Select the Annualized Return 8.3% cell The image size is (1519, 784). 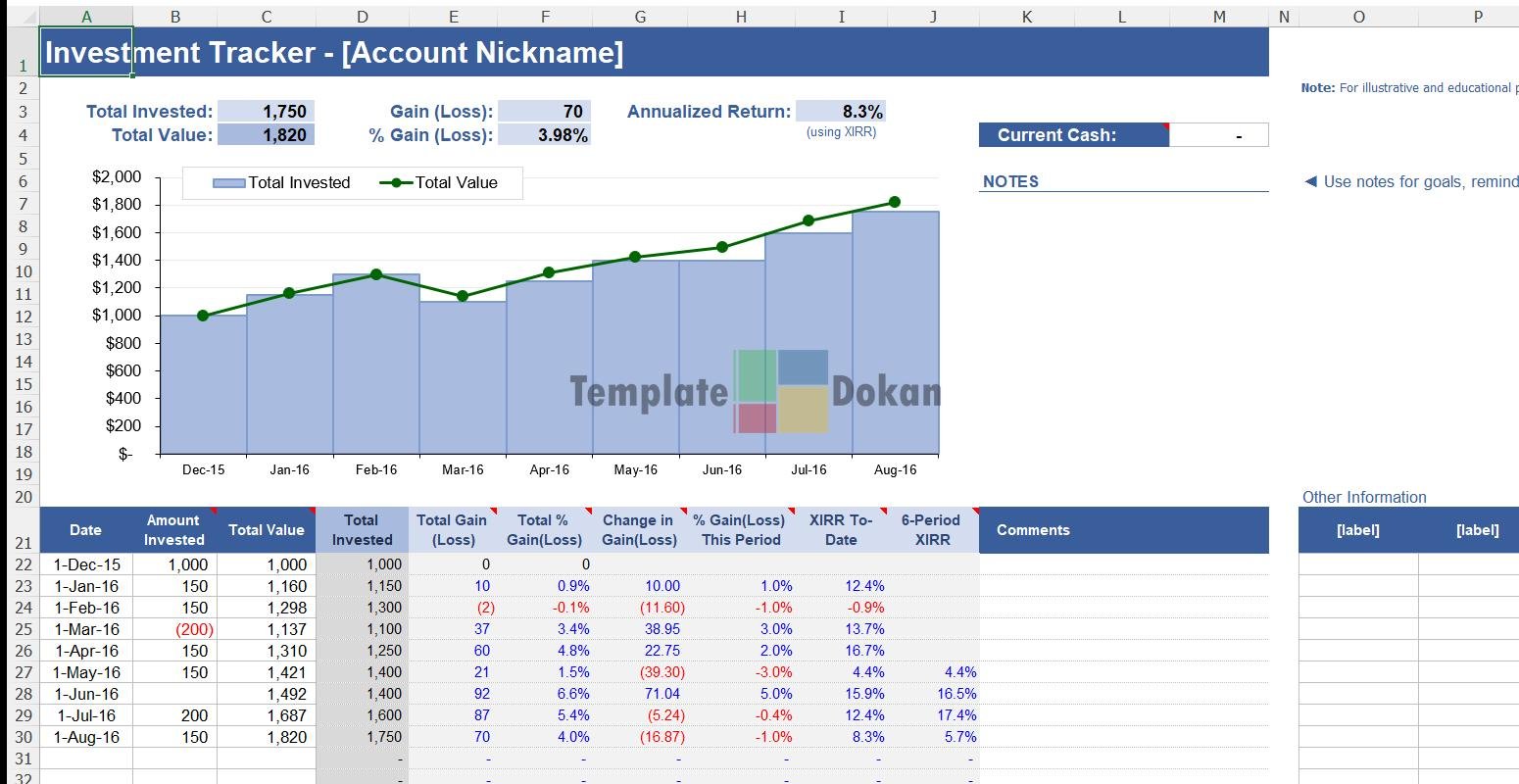[840, 112]
